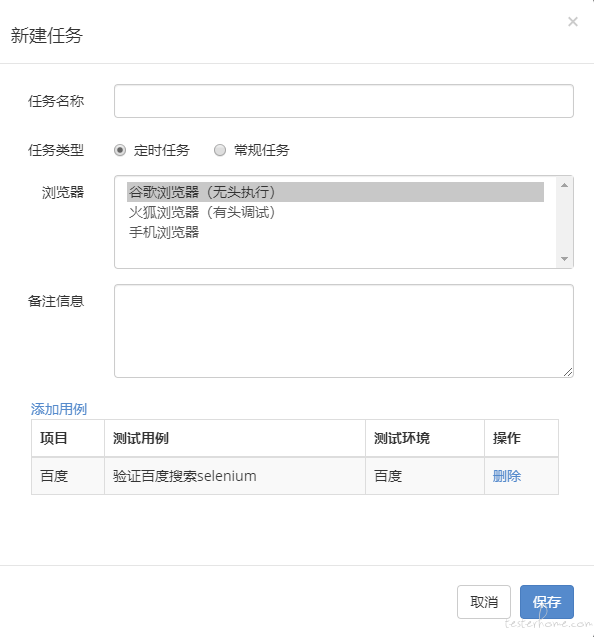Click the textarea resize handle of 备注信息
The image size is (594, 637).
[x=568, y=372]
